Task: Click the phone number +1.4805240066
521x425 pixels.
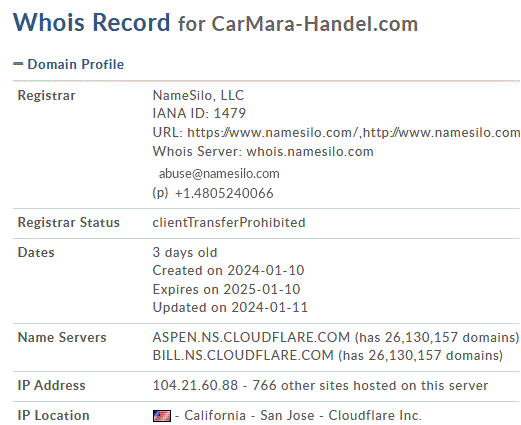Action: pos(224,193)
